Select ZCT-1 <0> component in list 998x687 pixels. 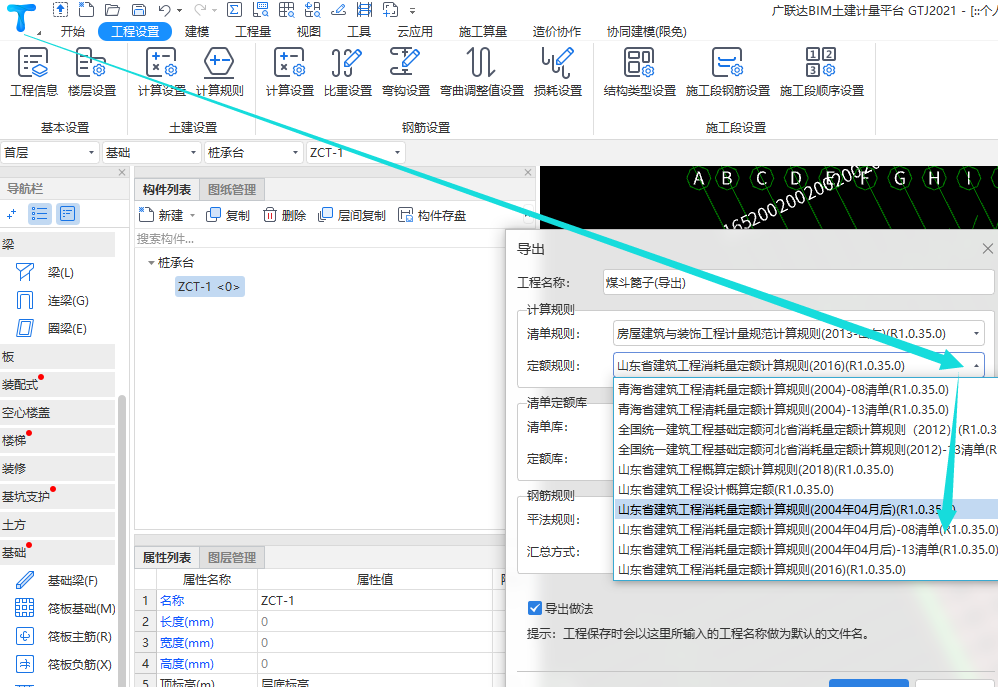click(209, 287)
